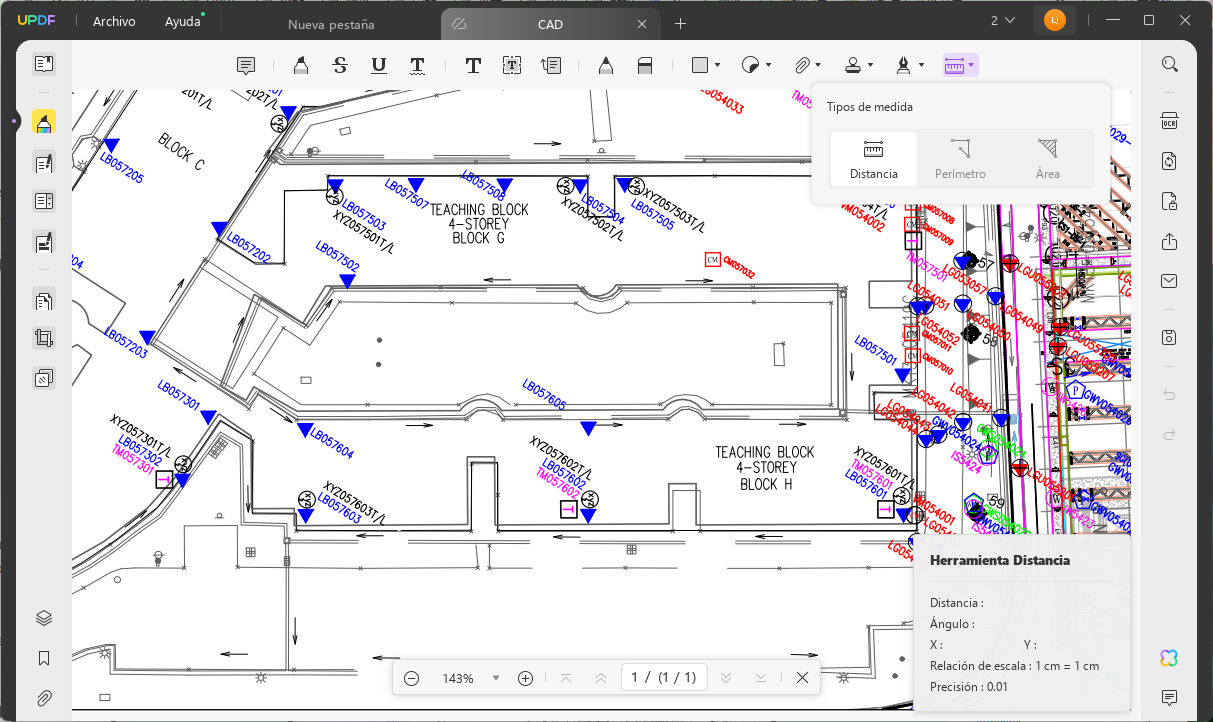Select the eraser tool
This screenshot has width=1213, height=722.
point(645,65)
